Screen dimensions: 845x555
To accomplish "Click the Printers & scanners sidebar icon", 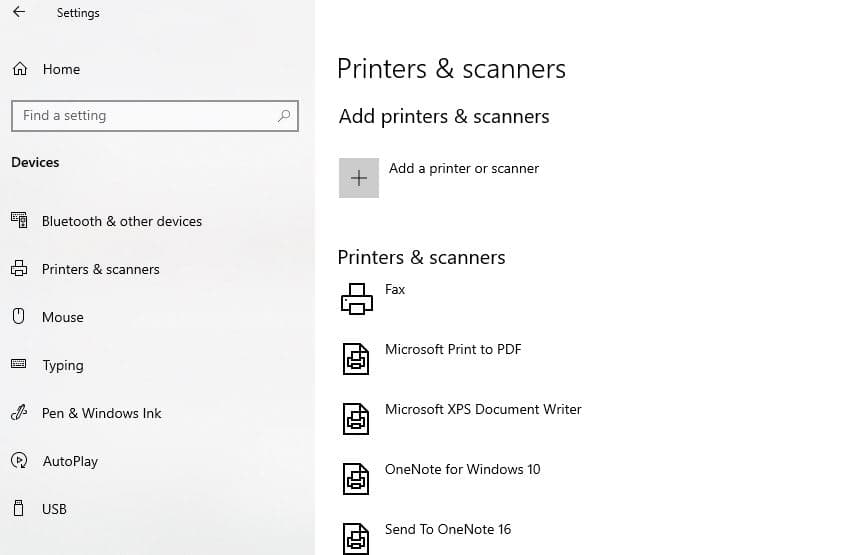I will coord(19,268).
